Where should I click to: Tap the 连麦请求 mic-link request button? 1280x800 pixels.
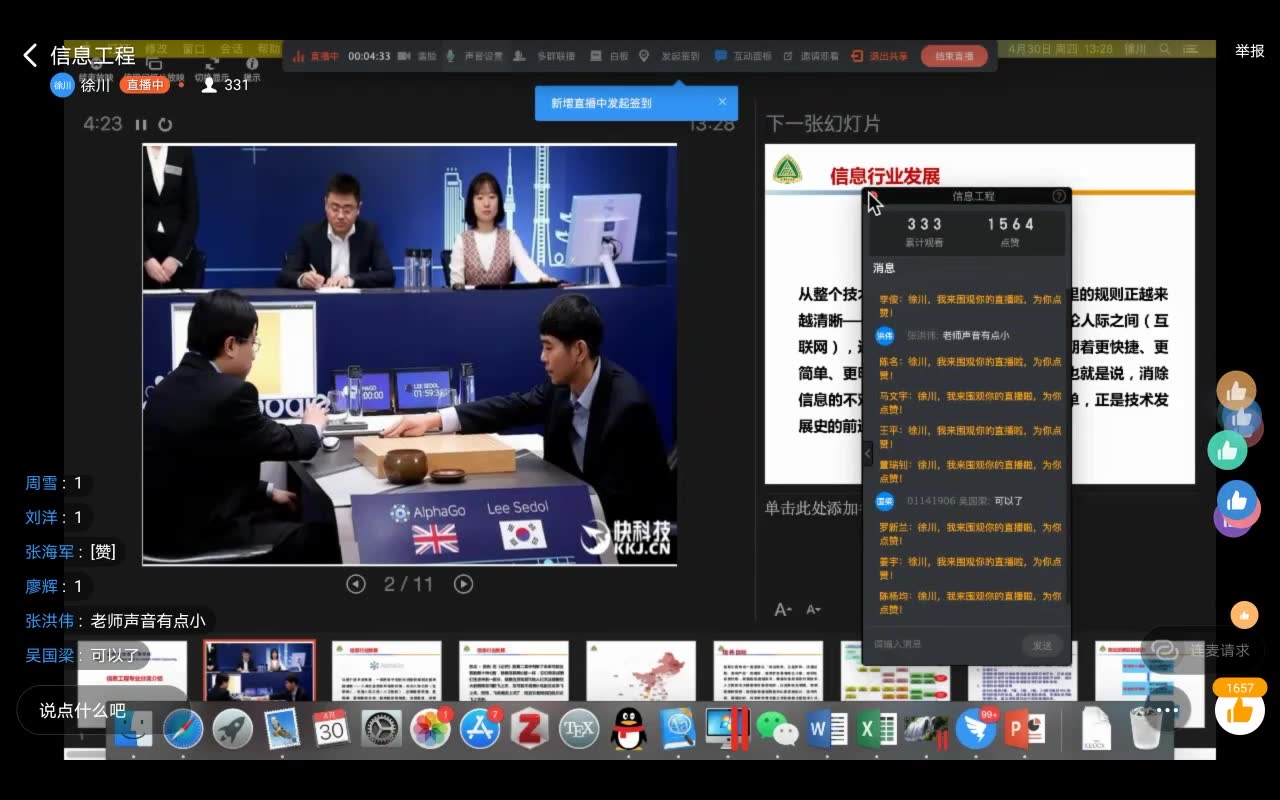click(1203, 650)
